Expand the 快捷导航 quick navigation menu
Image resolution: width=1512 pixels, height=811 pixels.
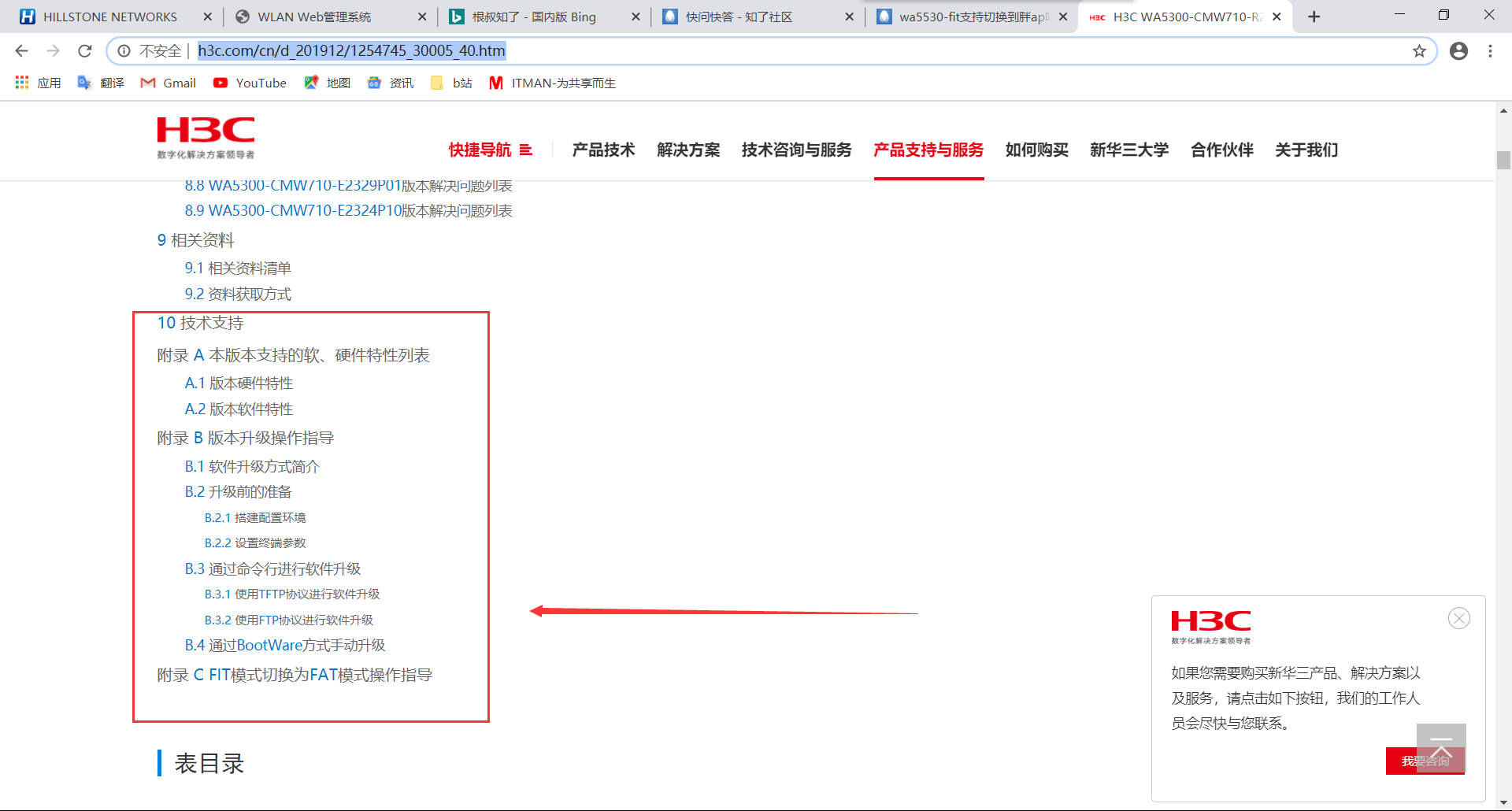[x=490, y=150]
